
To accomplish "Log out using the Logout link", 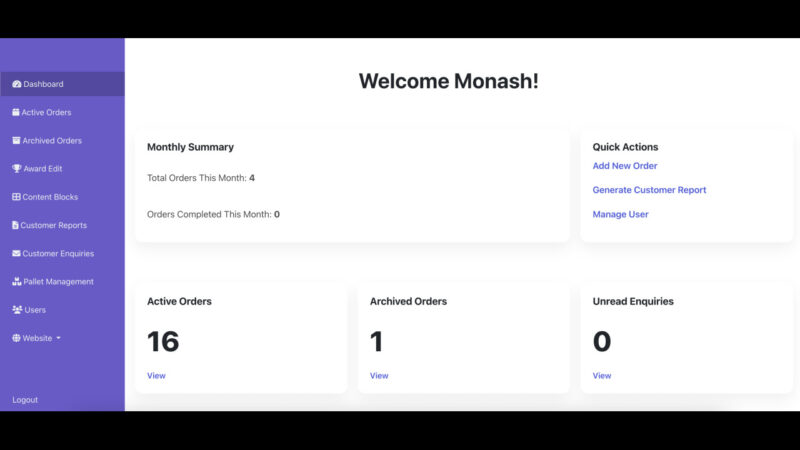I will click(25, 400).
